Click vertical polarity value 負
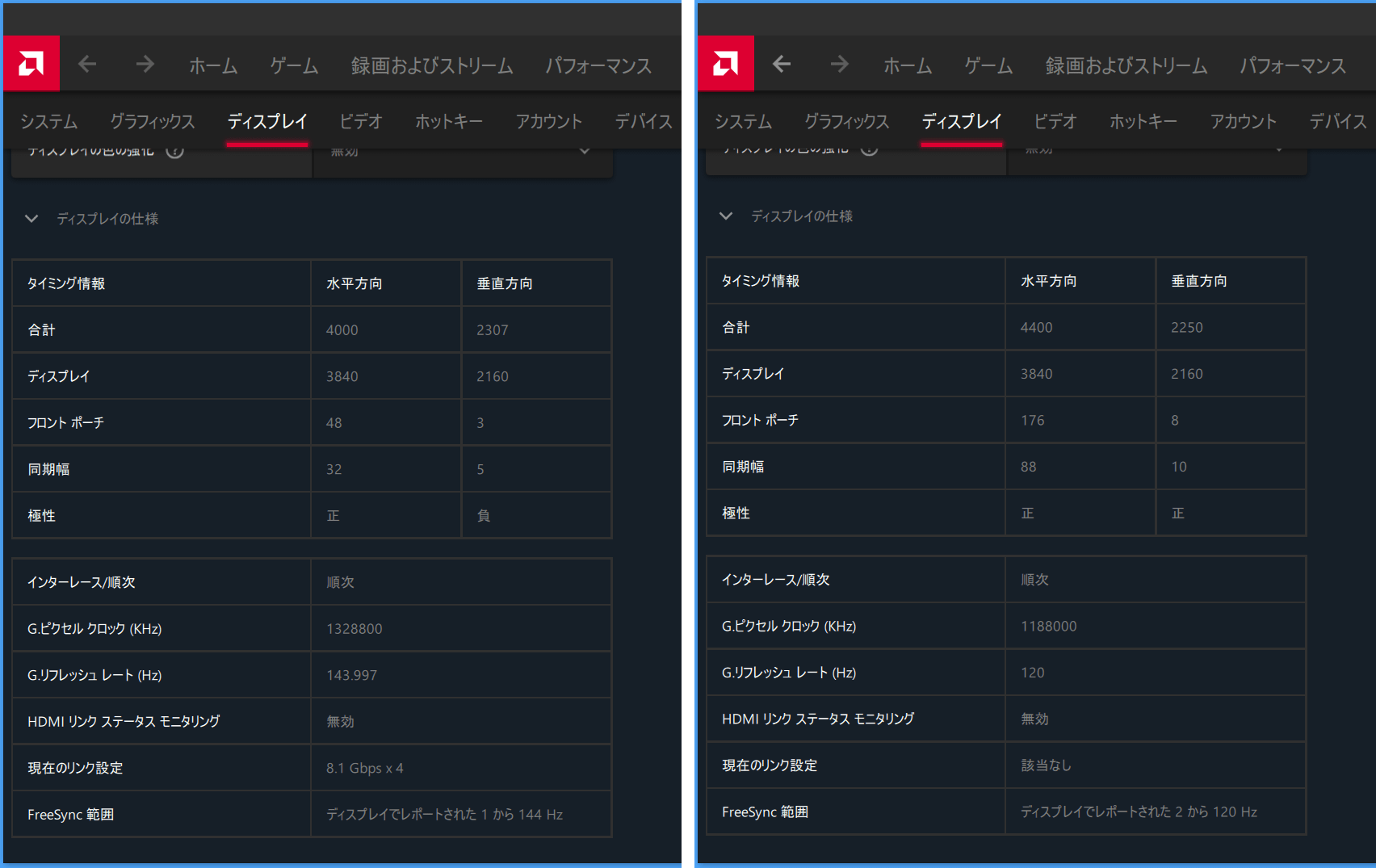Viewport: 1376px width, 868px height. [484, 516]
